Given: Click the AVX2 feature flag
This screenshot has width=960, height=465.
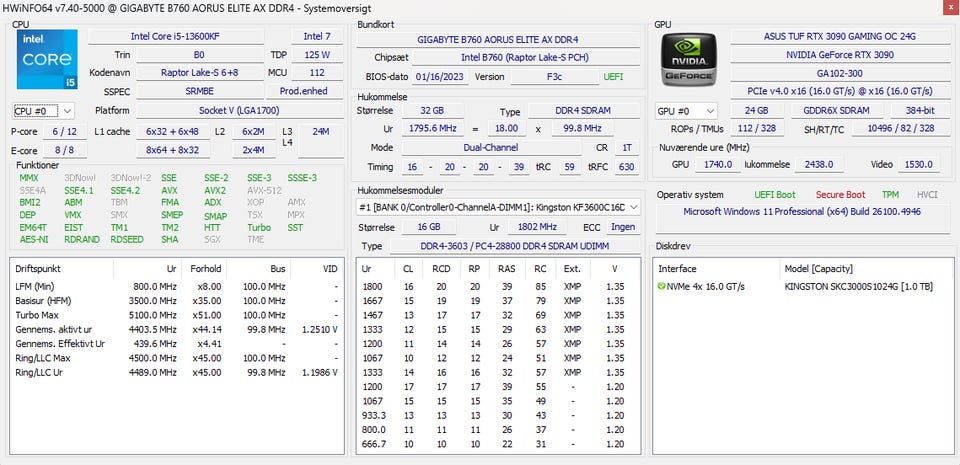Looking at the screenshot, I should click(x=214, y=190).
